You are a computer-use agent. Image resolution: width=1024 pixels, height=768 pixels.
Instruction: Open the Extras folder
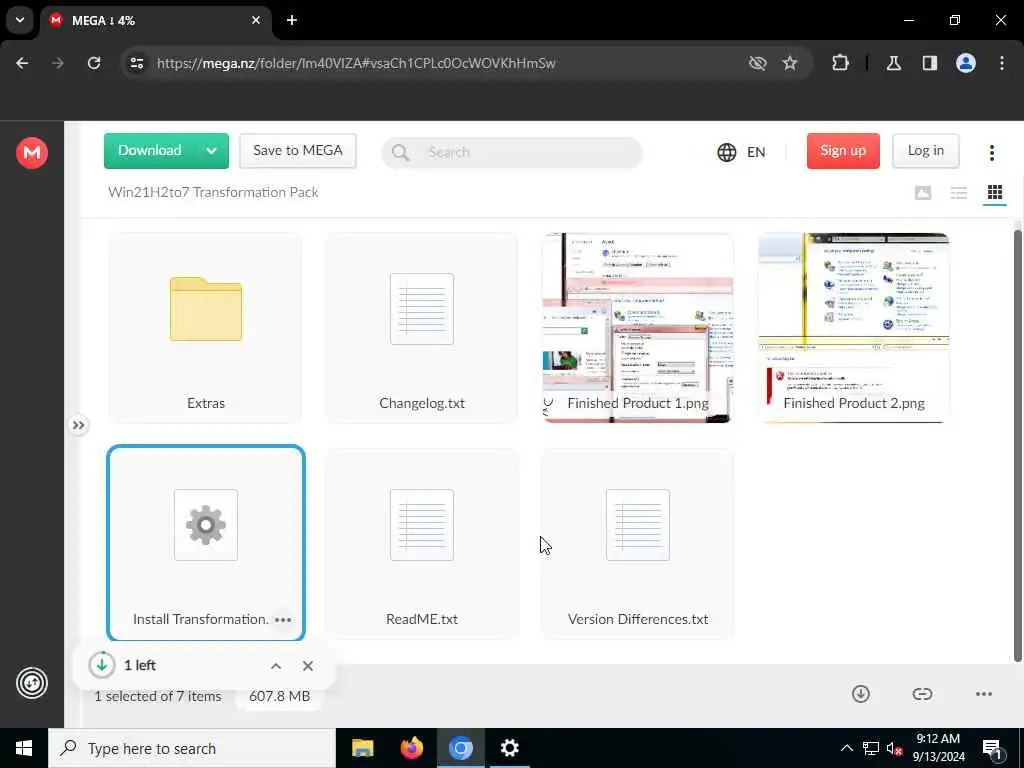206,328
